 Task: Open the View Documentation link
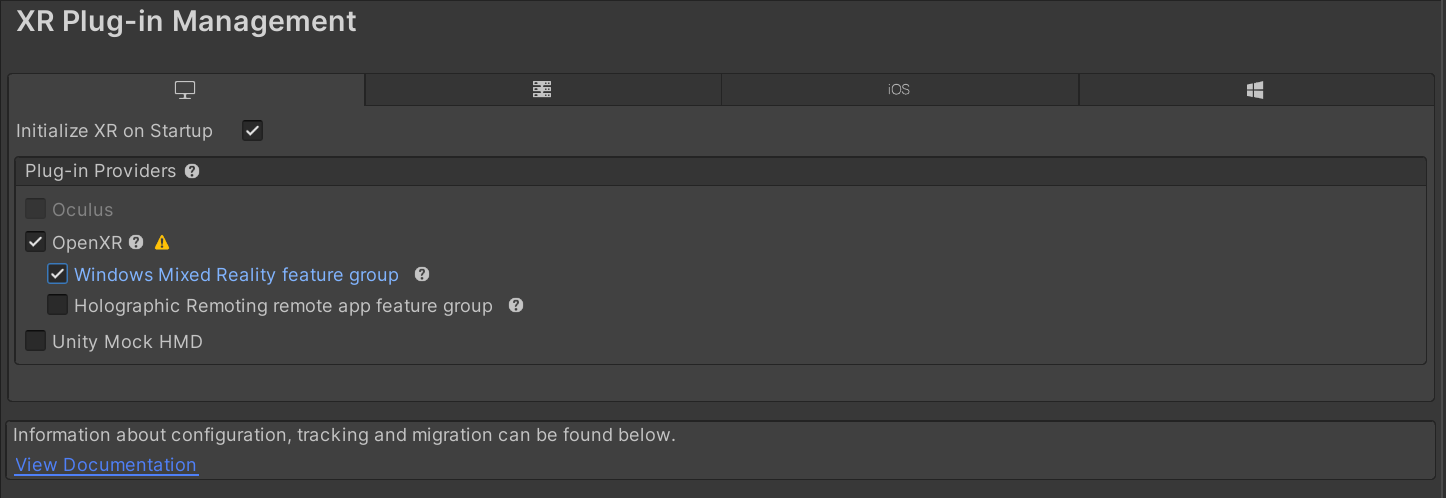(106, 465)
